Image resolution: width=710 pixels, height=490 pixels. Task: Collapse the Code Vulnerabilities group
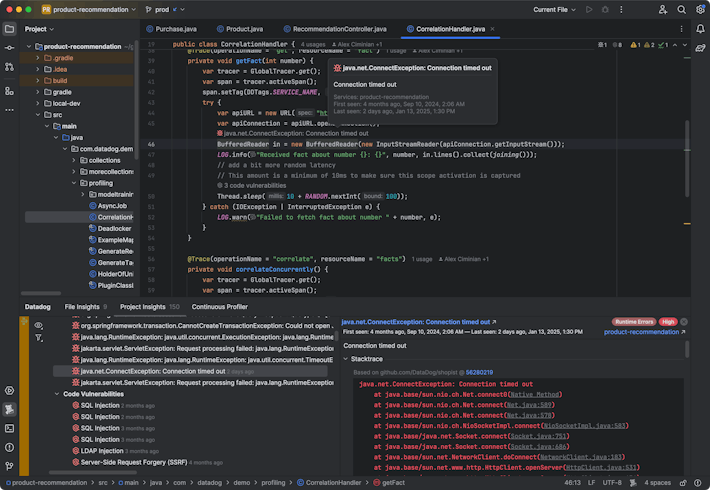(x=57, y=394)
